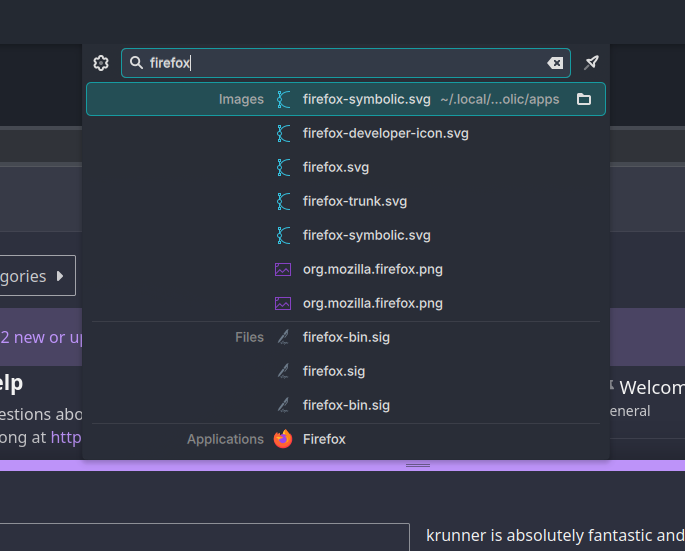This screenshot has width=685, height=551.
Task: Open the http link in background page
Action: (66, 437)
